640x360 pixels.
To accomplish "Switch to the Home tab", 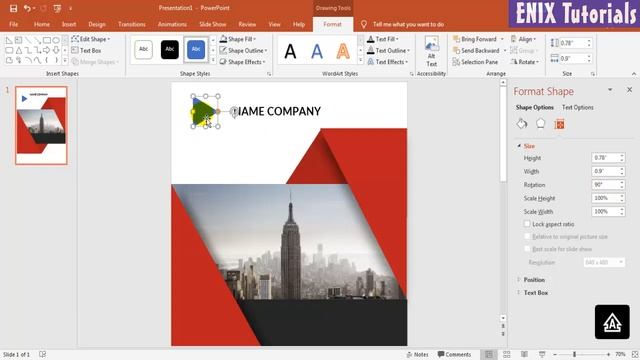I will [x=42, y=24].
